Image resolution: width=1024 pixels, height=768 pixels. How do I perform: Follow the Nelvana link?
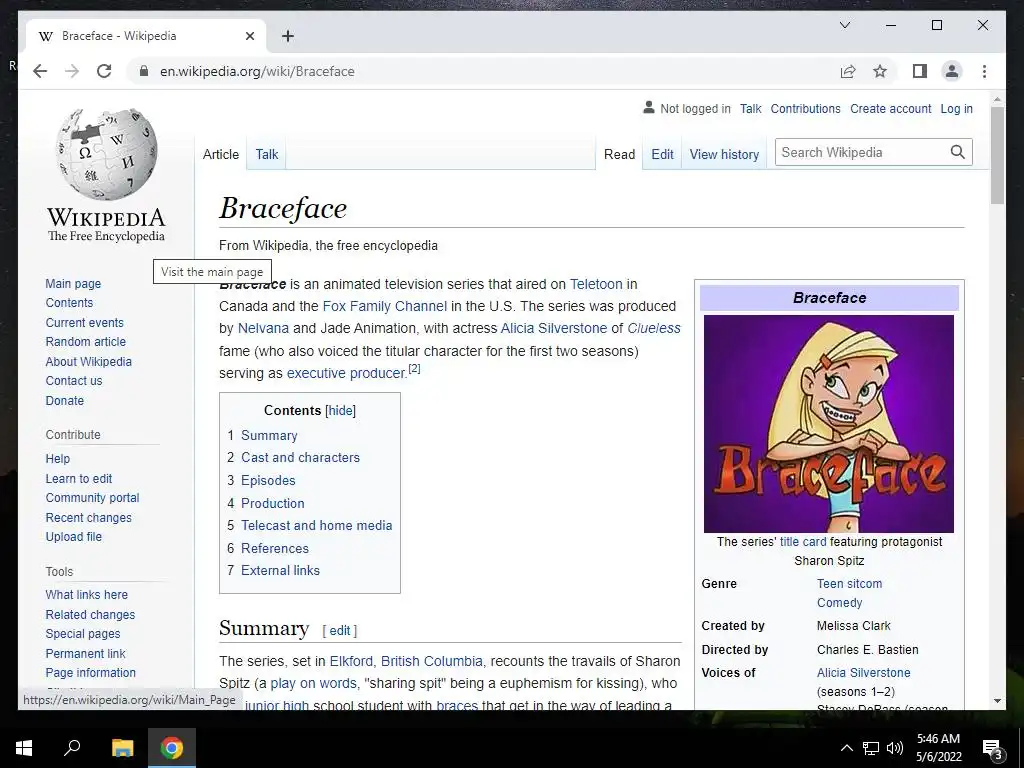263,328
